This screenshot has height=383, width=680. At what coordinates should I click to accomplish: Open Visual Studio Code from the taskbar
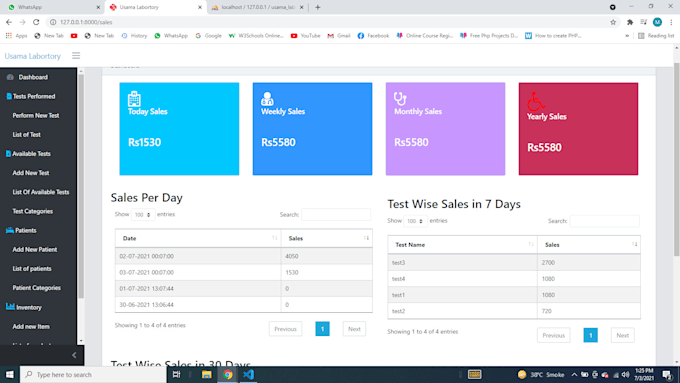click(248, 374)
